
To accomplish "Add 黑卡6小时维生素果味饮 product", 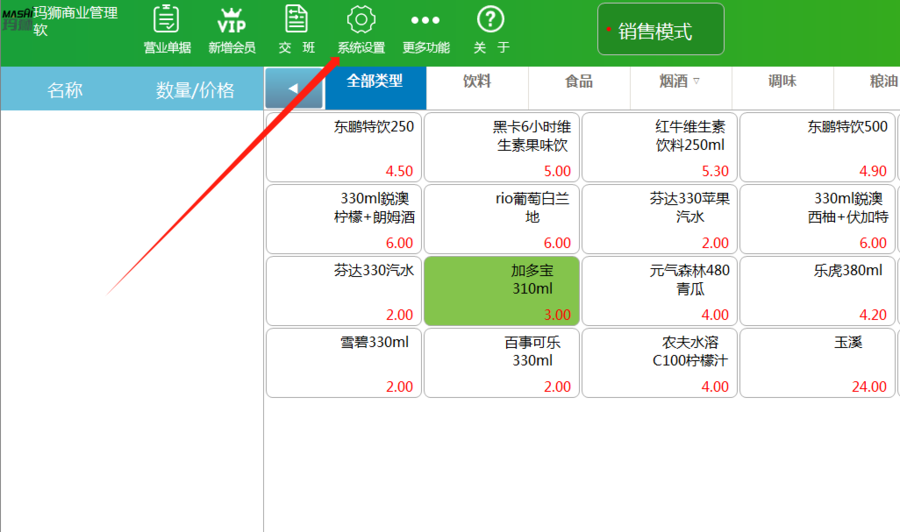I will click(502, 147).
